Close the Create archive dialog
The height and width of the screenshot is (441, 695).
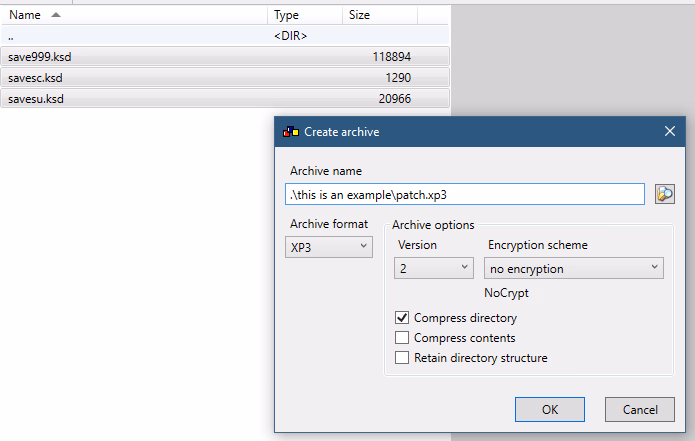(x=670, y=132)
